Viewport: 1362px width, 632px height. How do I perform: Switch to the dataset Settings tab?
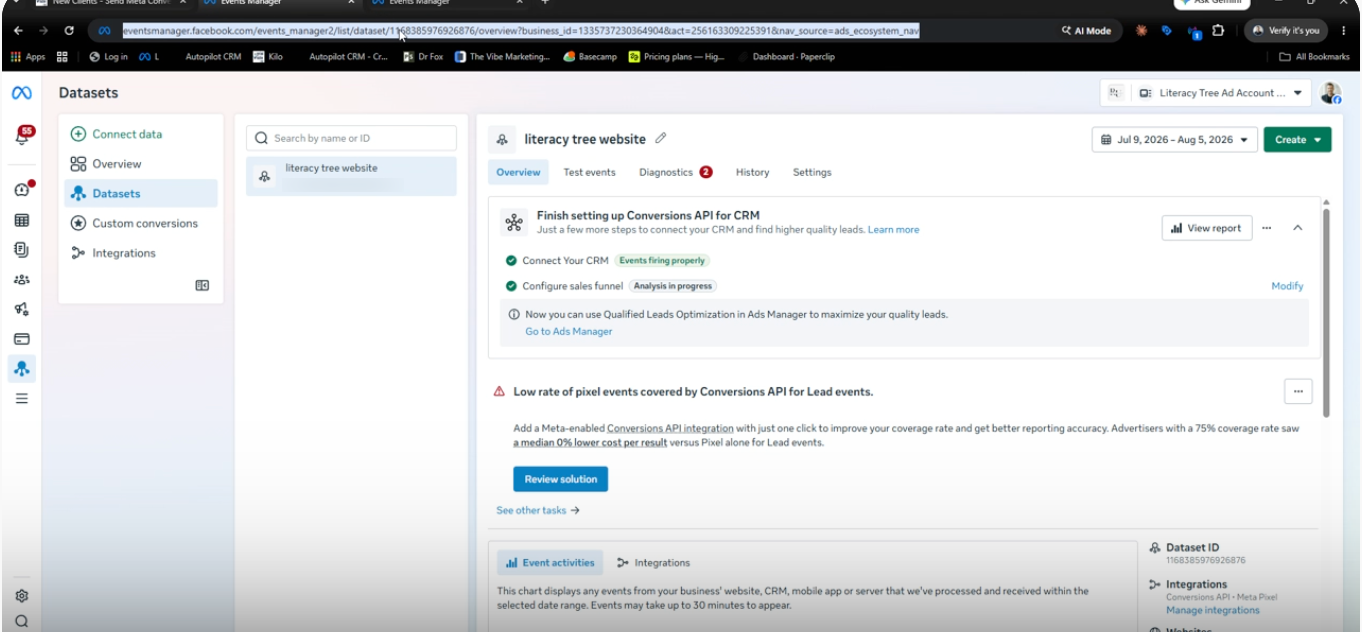point(812,172)
